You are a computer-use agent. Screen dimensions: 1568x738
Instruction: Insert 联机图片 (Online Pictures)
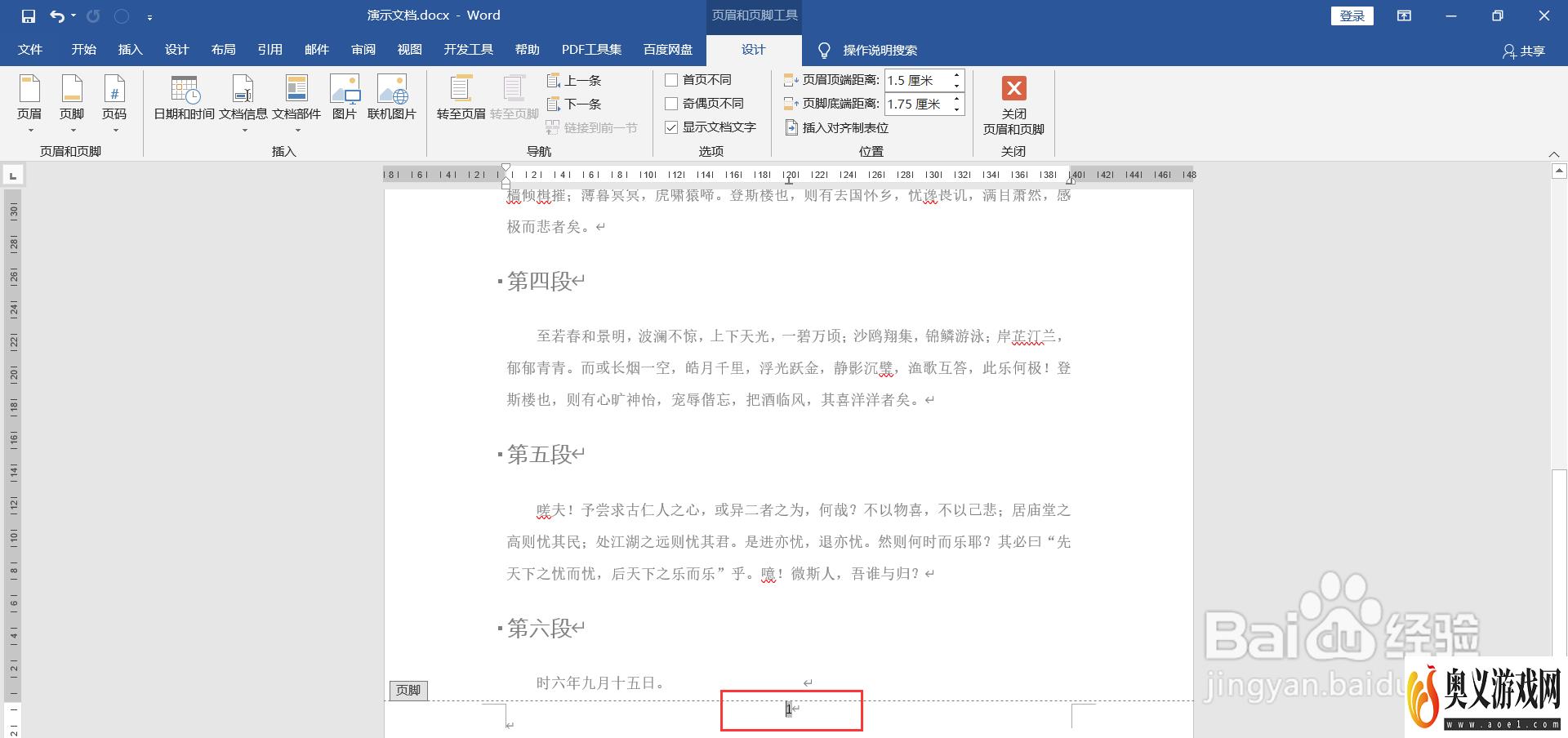[x=392, y=98]
